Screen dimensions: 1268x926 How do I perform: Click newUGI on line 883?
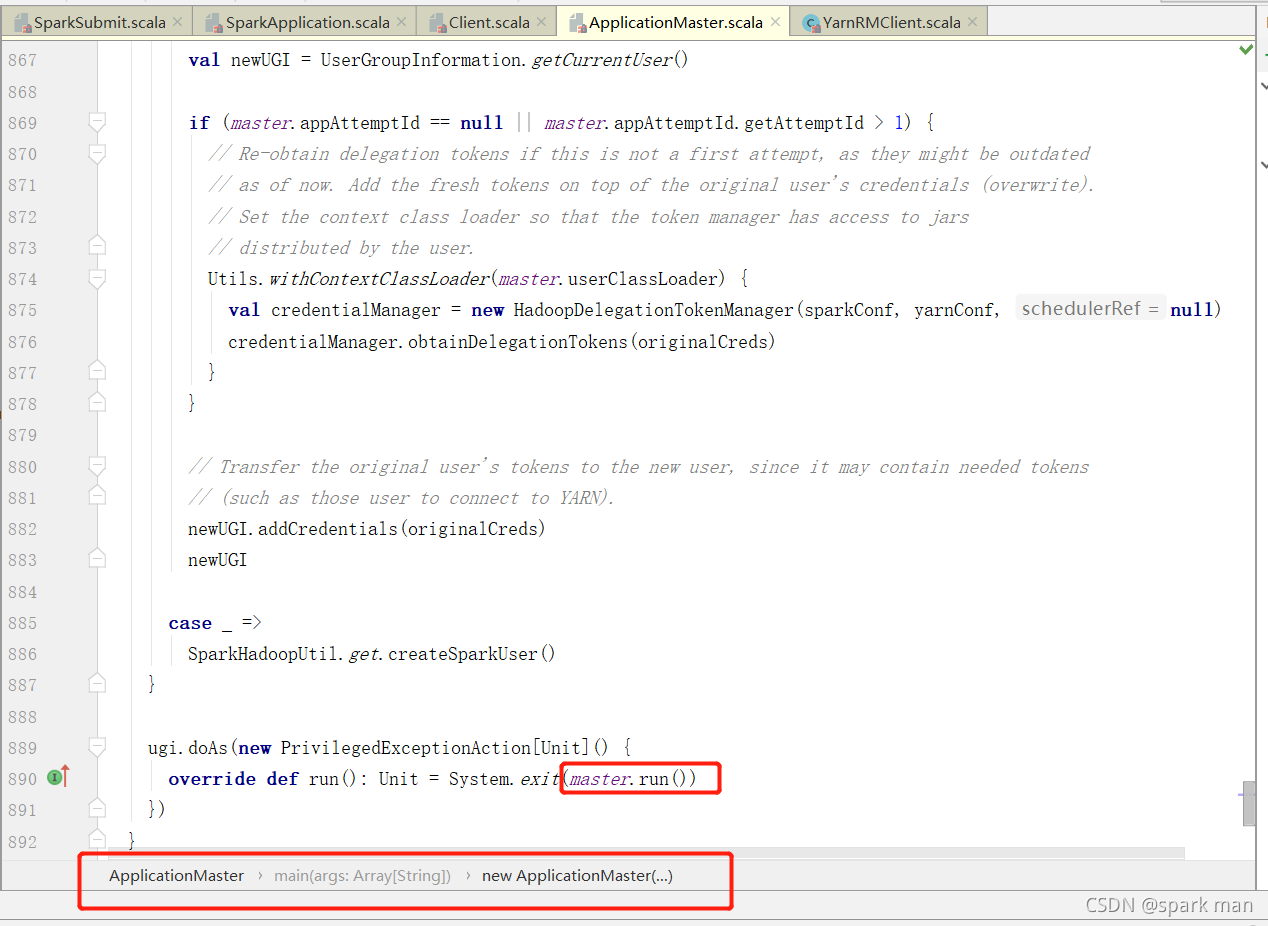click(x=218, y=560)
